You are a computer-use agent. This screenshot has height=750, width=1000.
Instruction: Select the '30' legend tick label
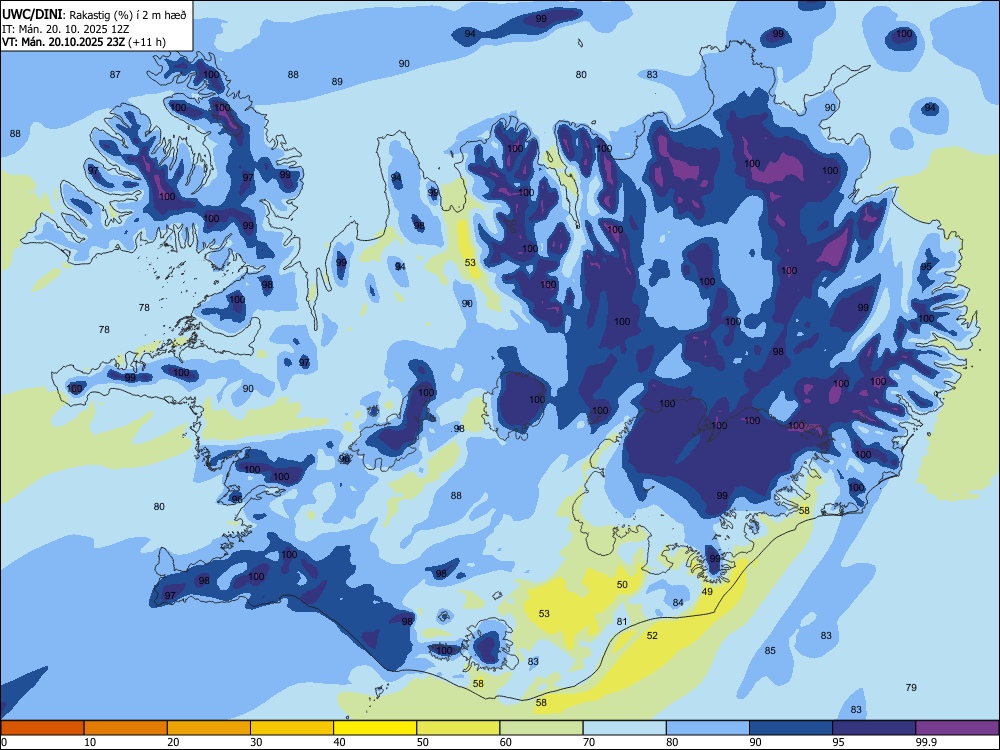256,742
